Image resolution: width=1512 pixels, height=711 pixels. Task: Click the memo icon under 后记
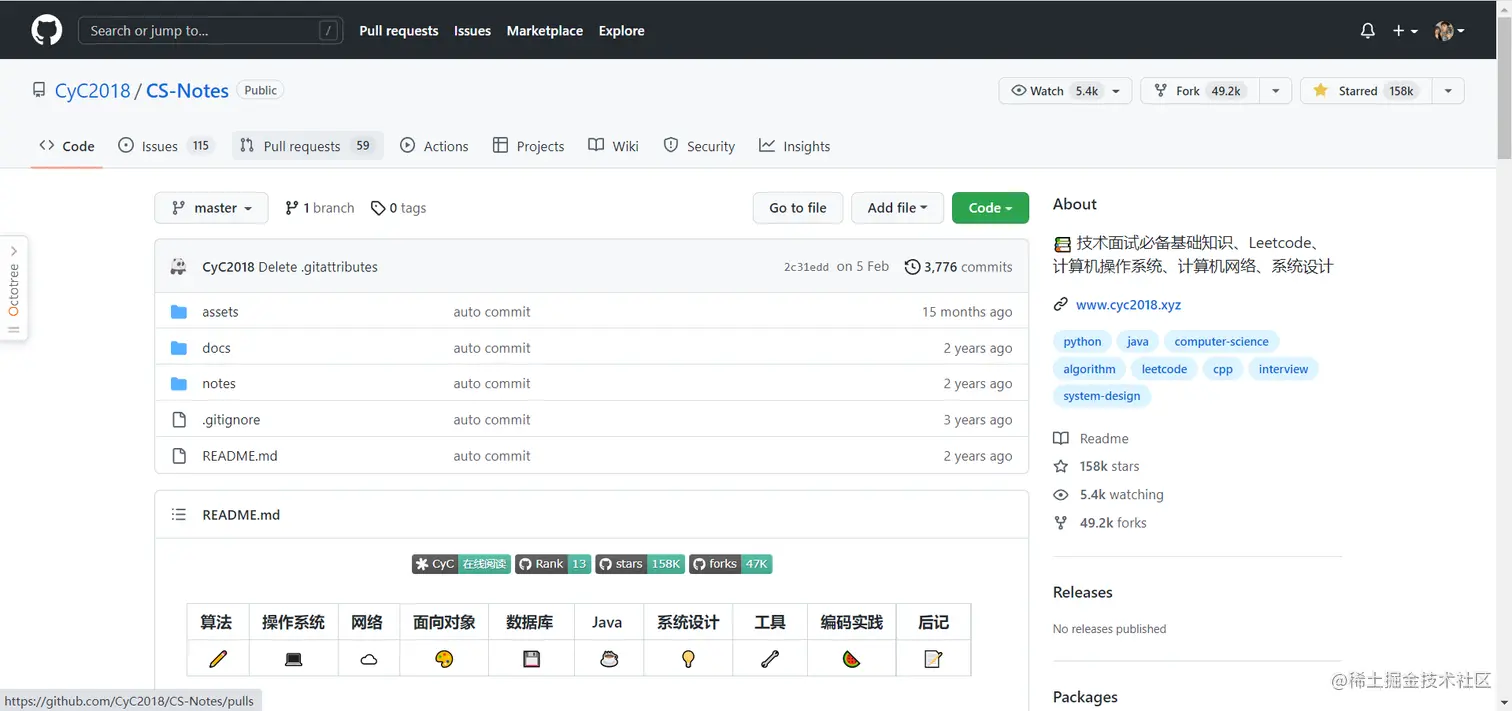[x=933, y=659]
